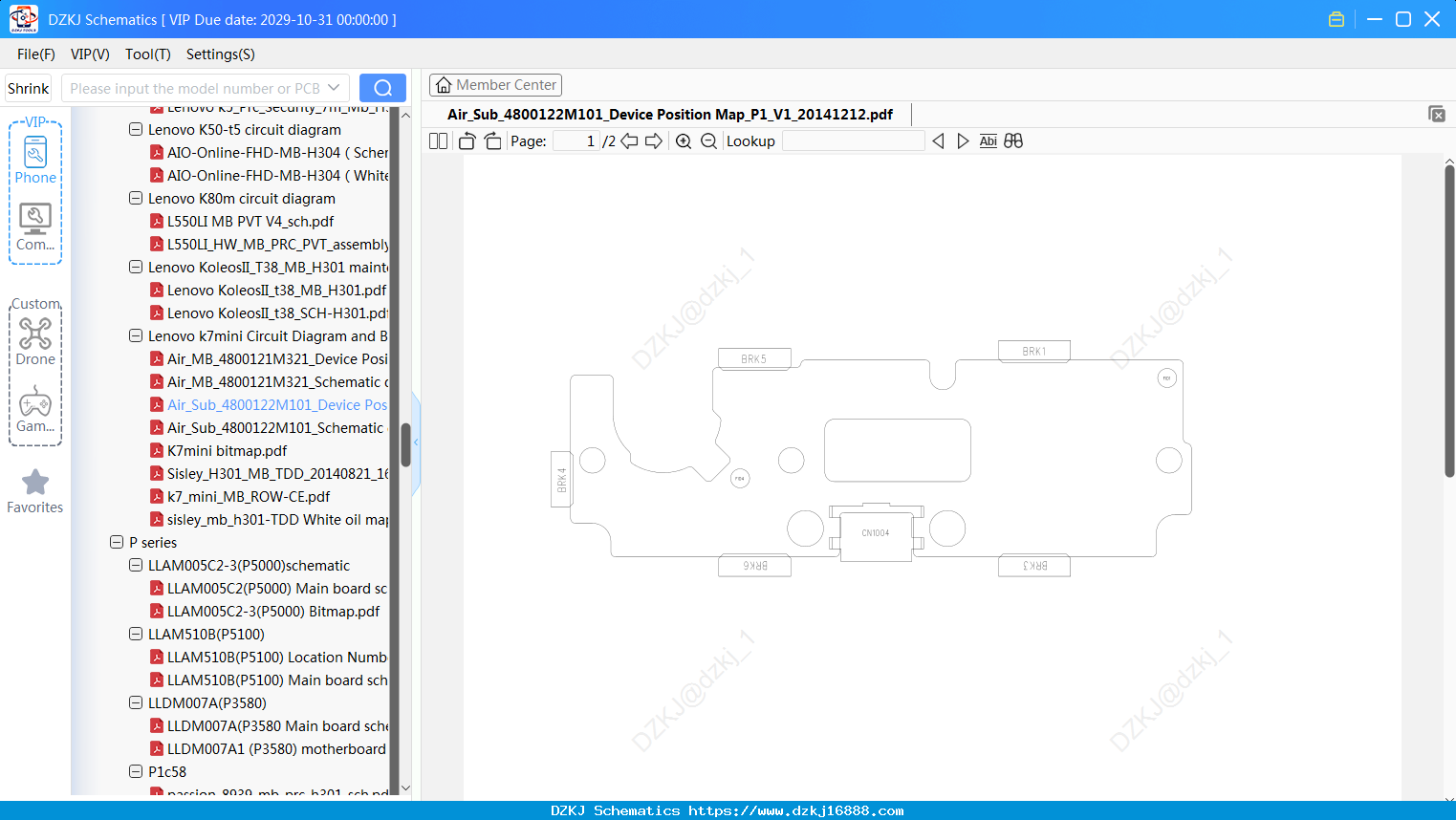Zoom in on the PDF
The width and height of the screenshot is (1456, 820).
point(684,140)
